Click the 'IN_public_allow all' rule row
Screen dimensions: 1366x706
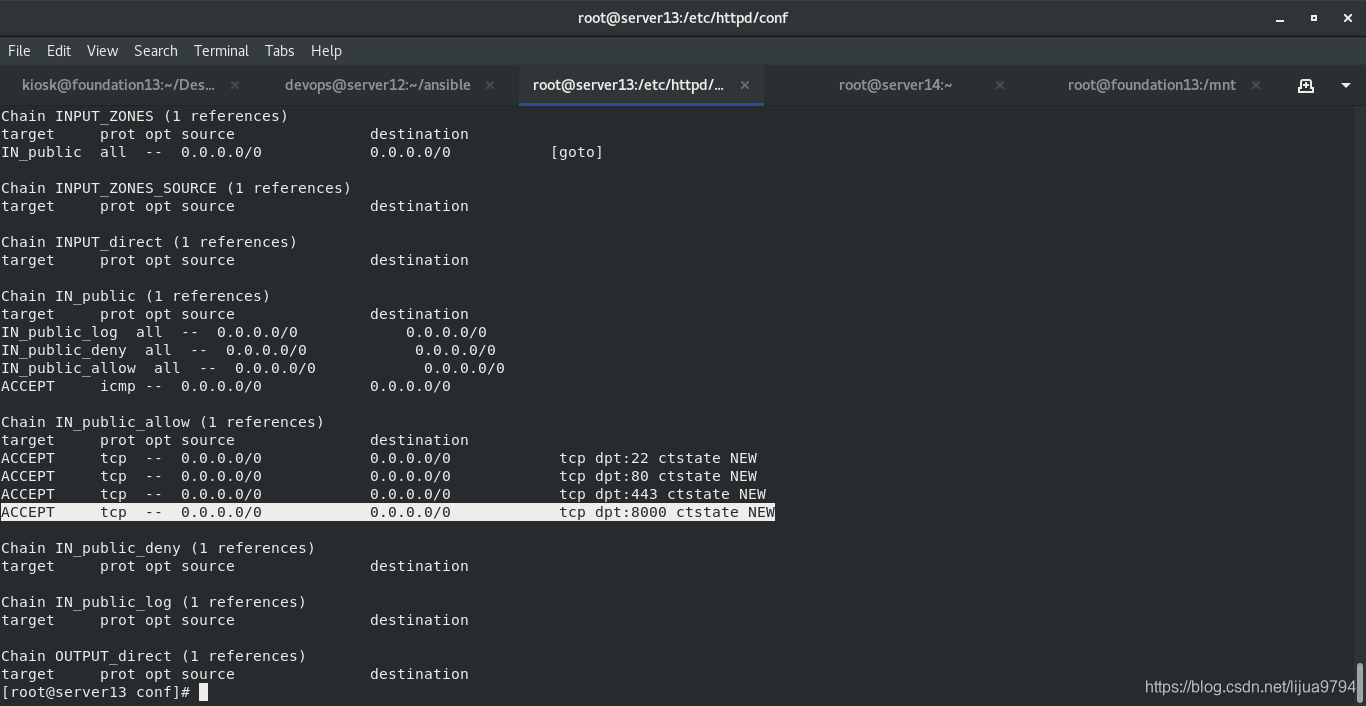tap(253, 368)
